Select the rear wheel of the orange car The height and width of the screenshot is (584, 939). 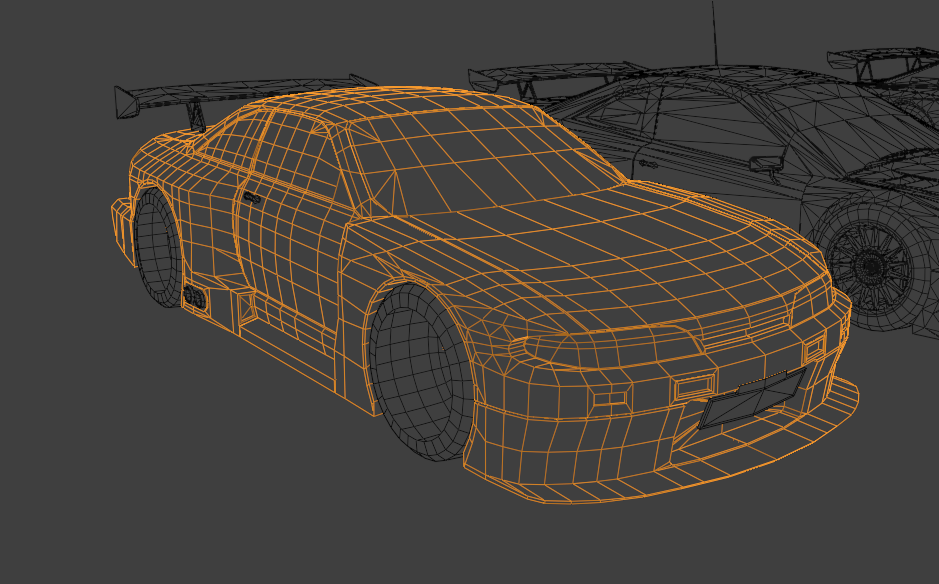point(158,248)
